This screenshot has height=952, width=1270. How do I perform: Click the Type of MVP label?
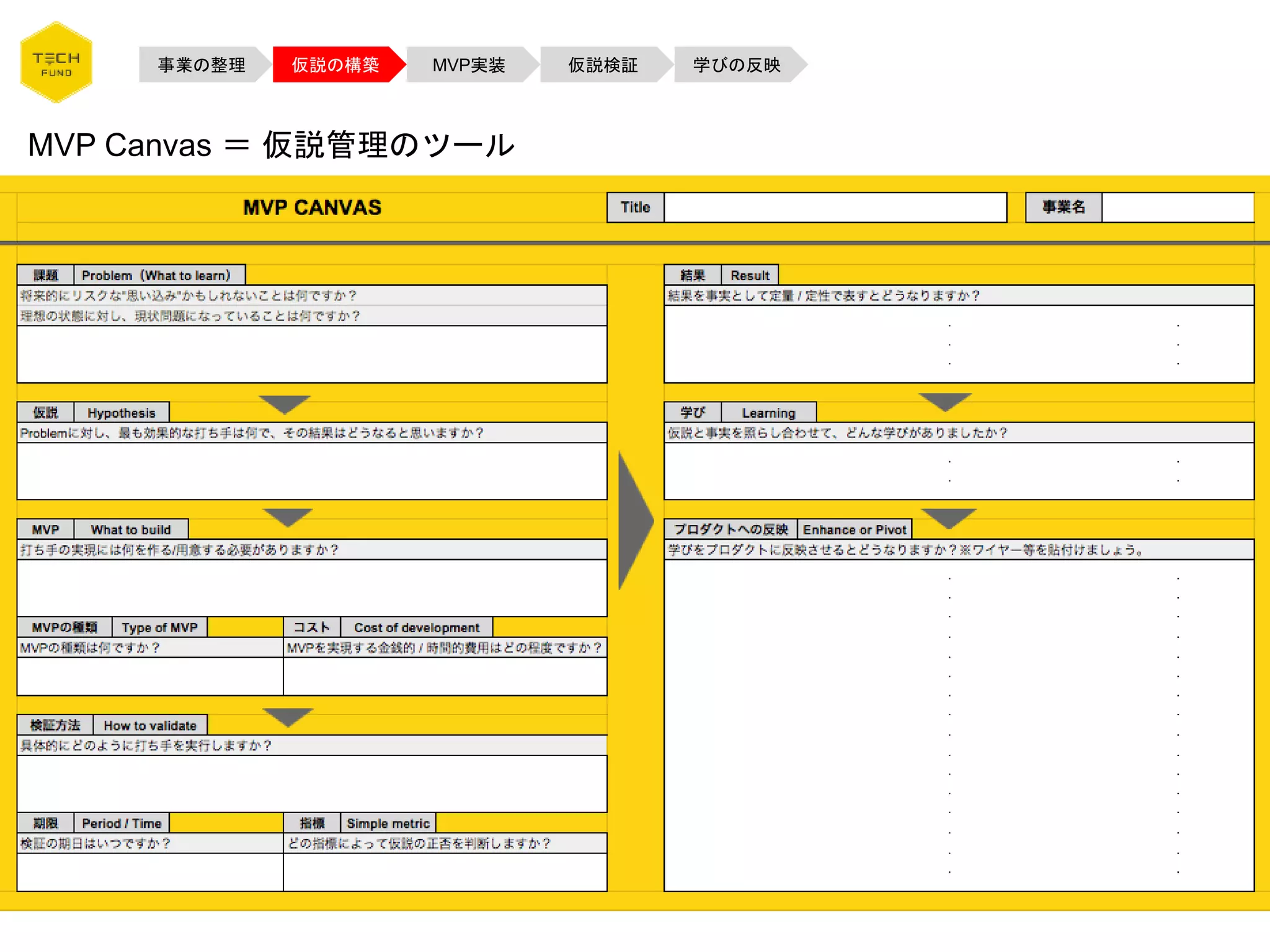pyautogui.click(x=159, y=628)
